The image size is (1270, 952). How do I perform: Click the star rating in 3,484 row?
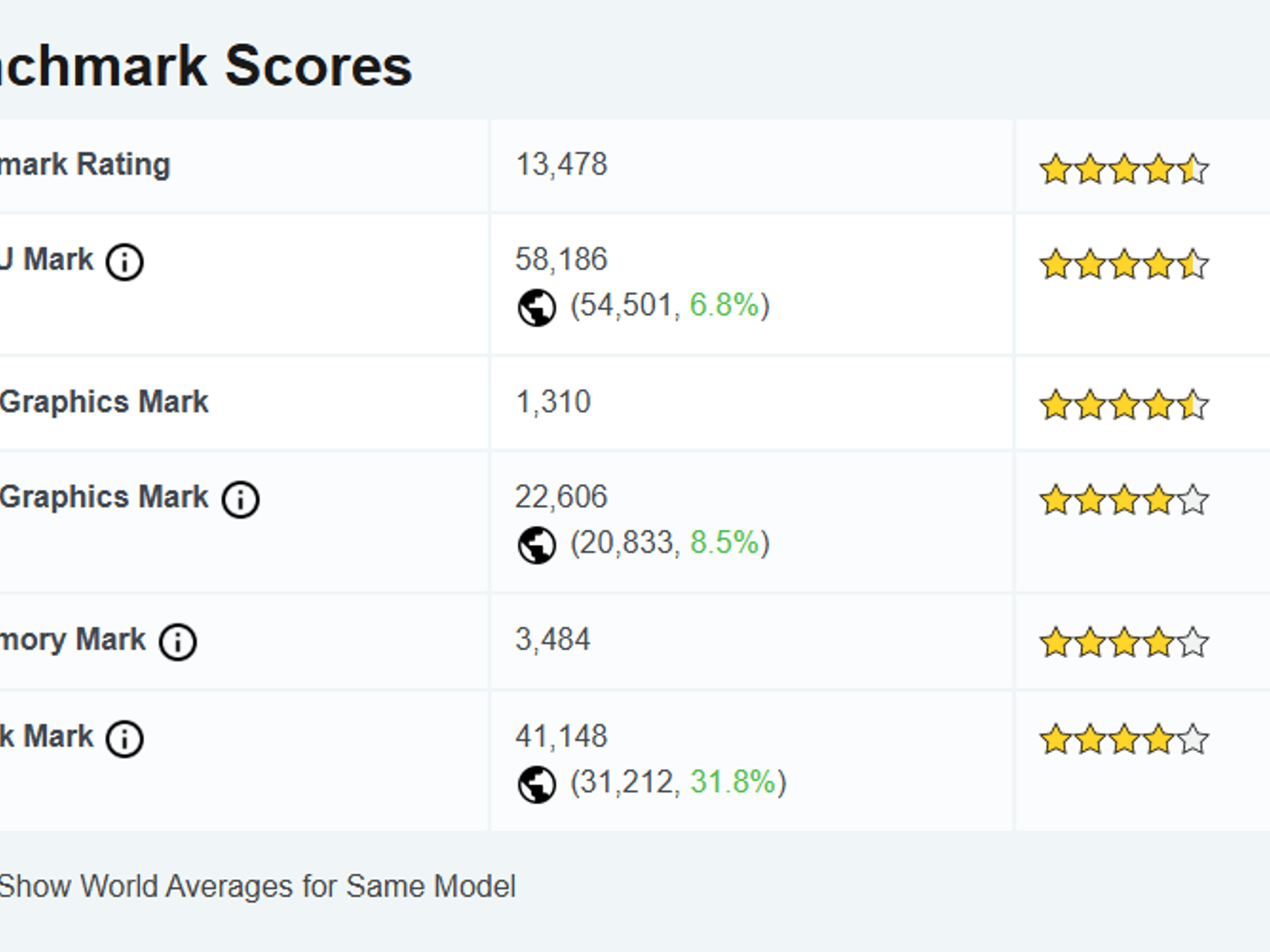[1124, 642]
